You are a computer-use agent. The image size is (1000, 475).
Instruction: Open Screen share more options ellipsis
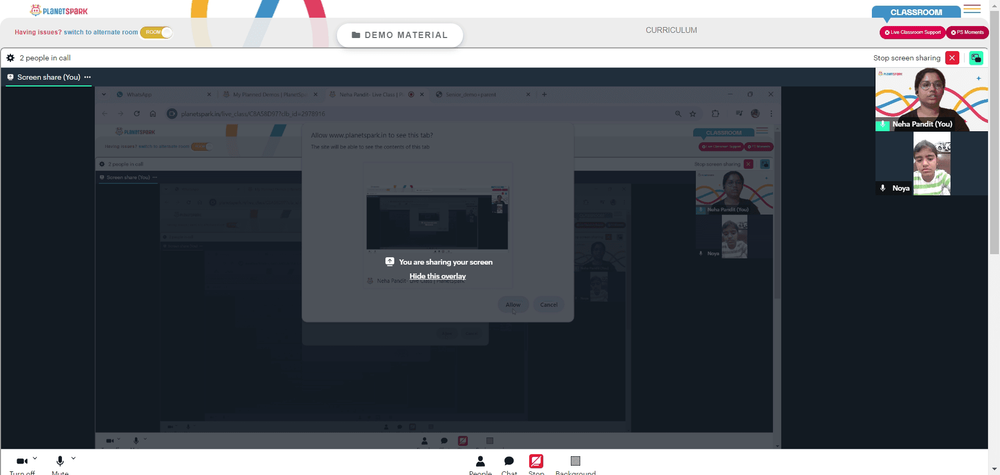(87, 77)
